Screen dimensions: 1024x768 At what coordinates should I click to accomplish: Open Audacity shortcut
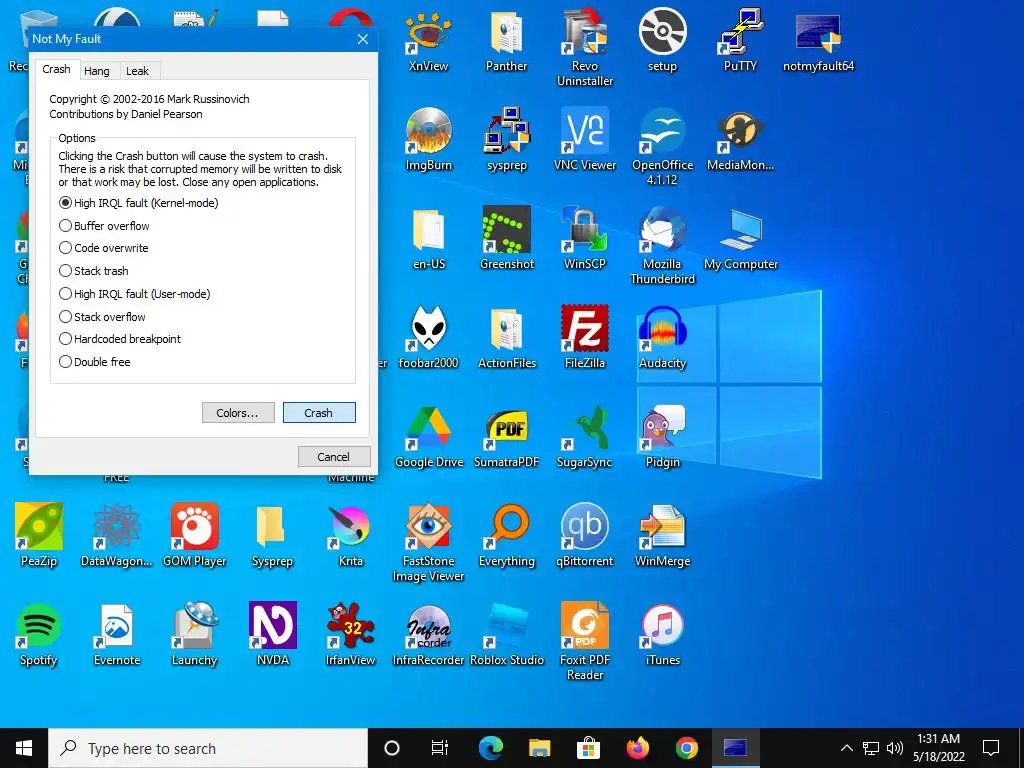click(x=662, y=338)
